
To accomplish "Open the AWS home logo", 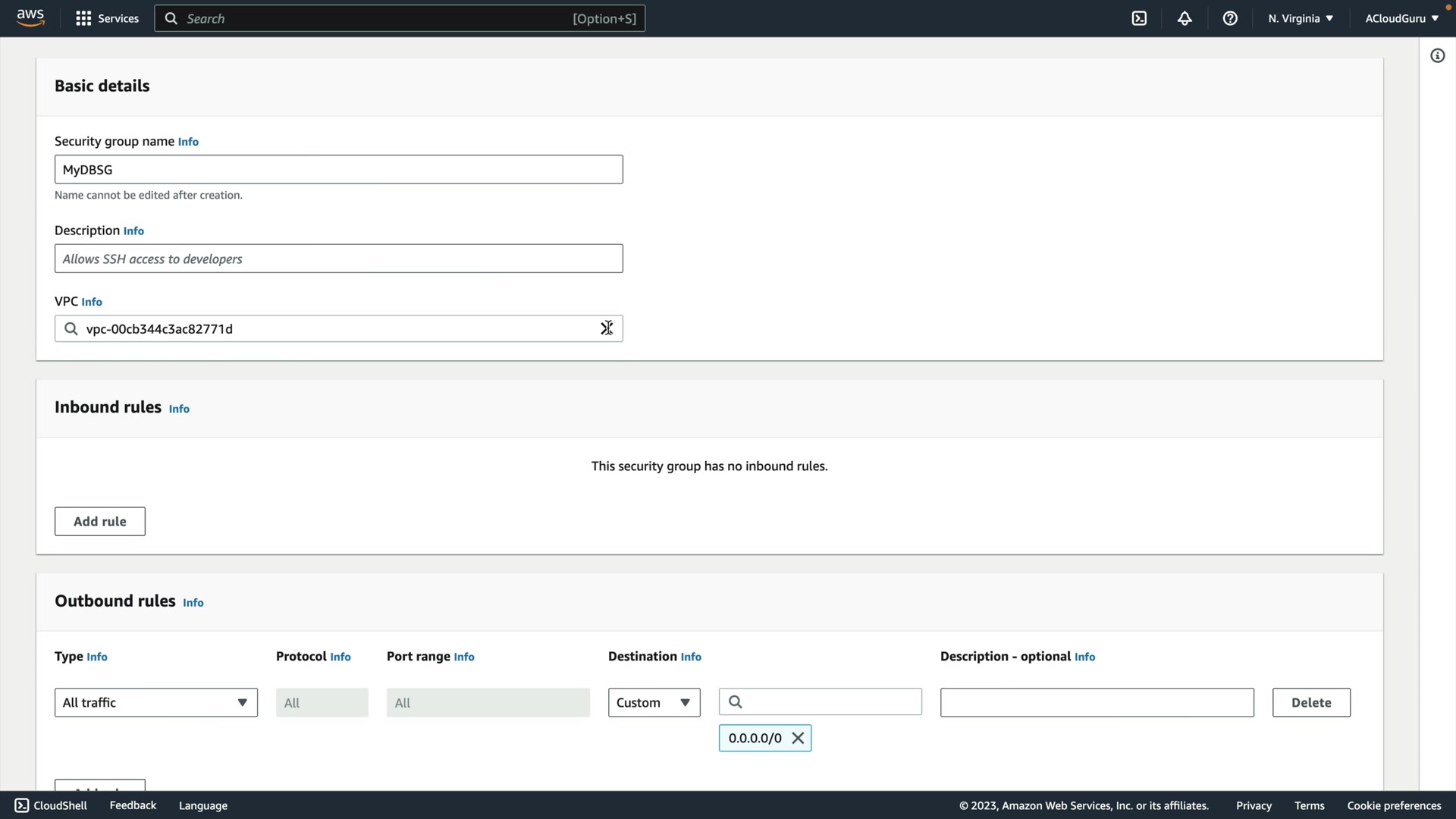I will click(30, 17).
